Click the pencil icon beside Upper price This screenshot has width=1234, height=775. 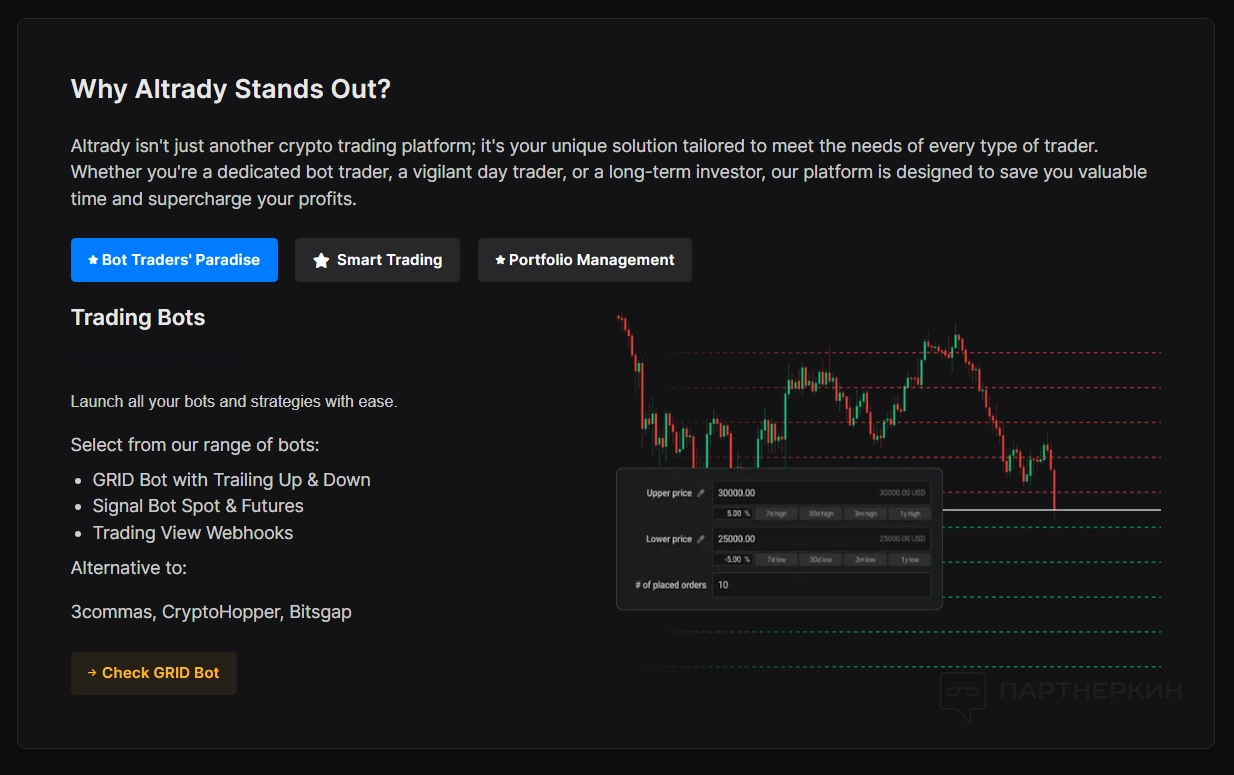pos(700,493)
